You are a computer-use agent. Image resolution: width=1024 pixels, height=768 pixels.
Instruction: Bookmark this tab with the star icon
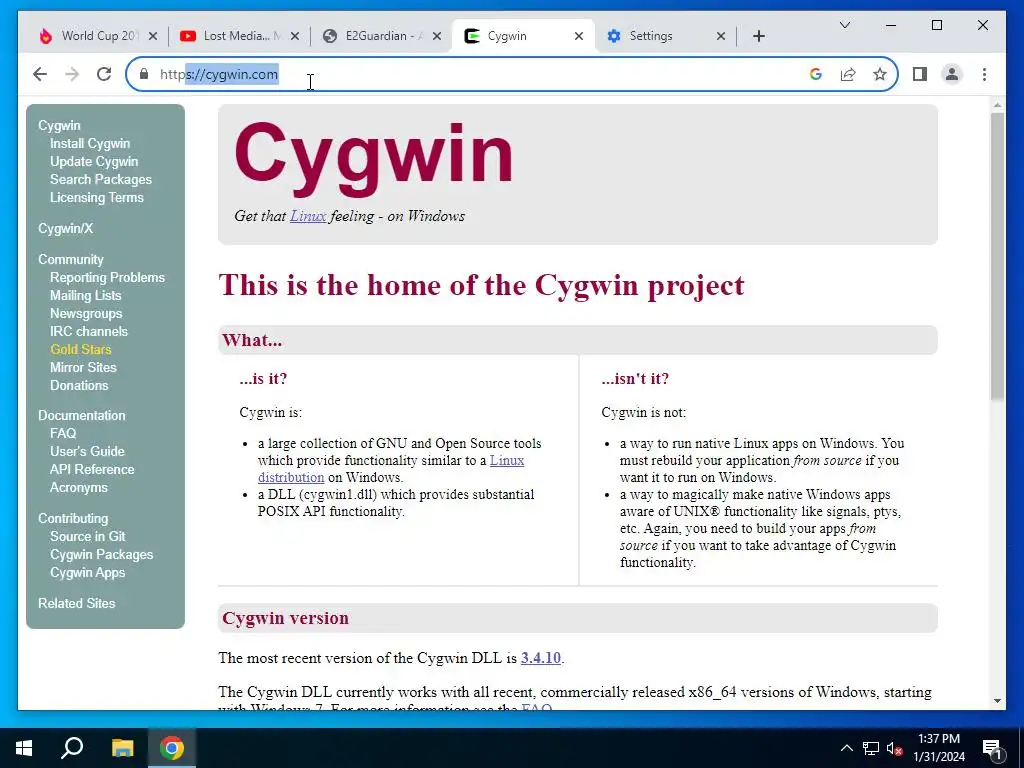click(880, 74)
